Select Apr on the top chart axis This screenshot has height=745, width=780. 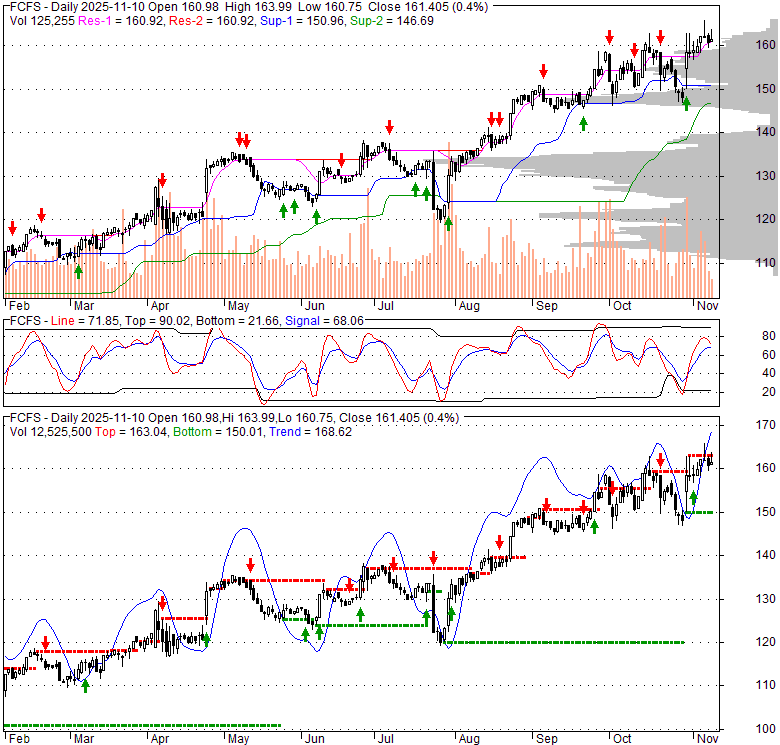[160, 306]
